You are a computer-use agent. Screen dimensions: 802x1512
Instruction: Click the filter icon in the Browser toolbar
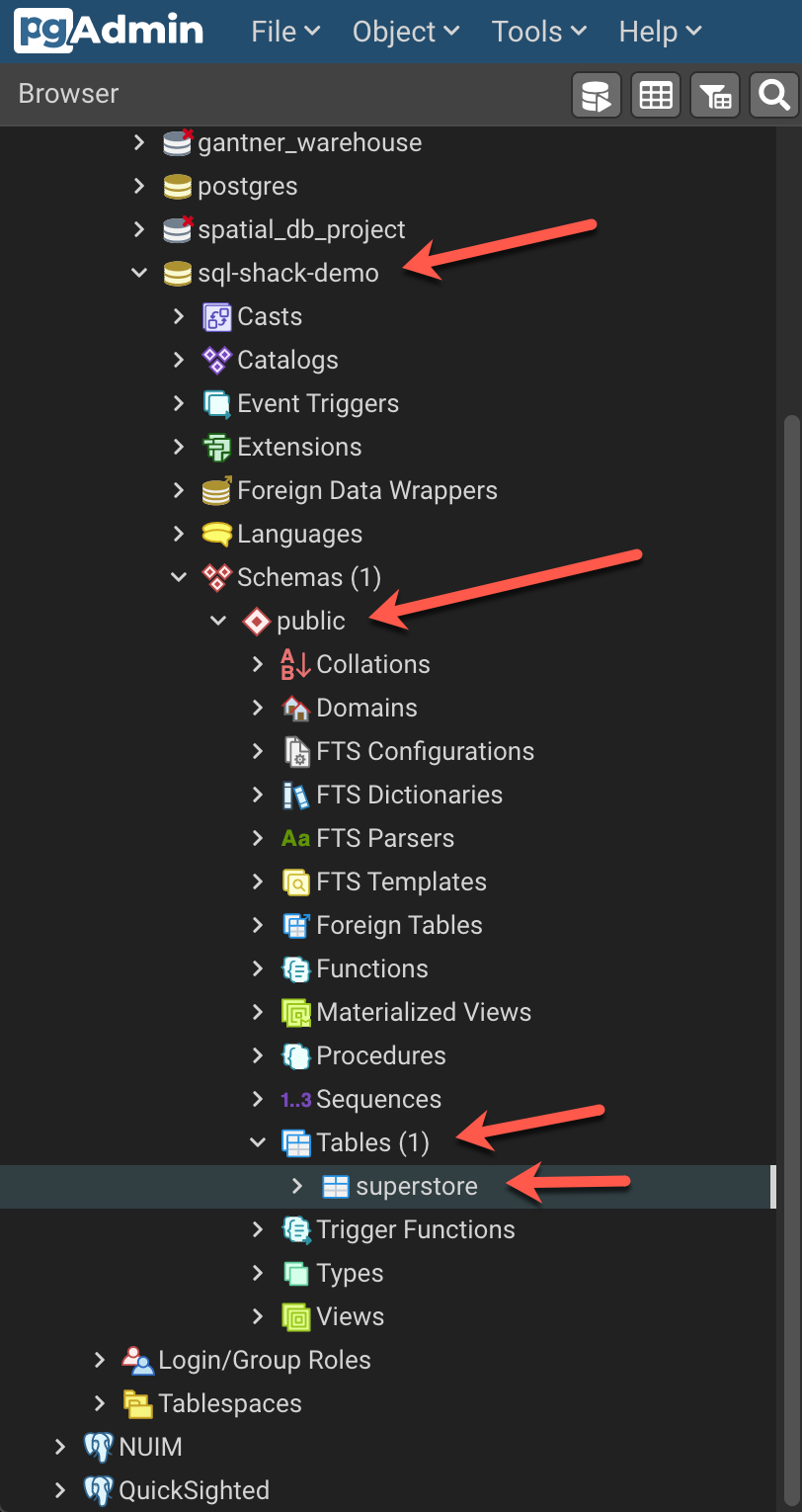tap(714, 95)
